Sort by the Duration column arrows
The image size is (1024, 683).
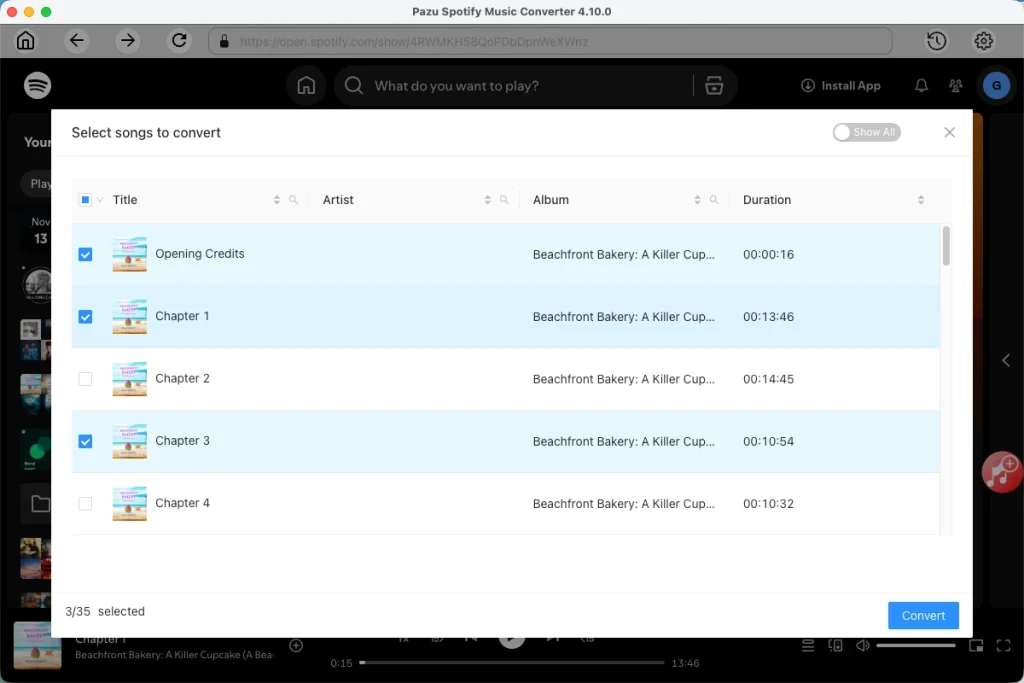coord(921,200)
